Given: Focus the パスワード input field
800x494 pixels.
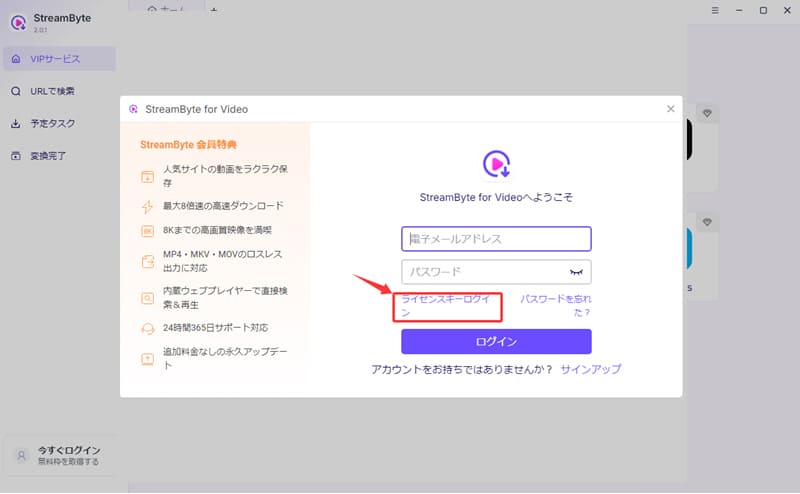Looking at the screenshot, I should pyautogui.click(x=496, y=272).
